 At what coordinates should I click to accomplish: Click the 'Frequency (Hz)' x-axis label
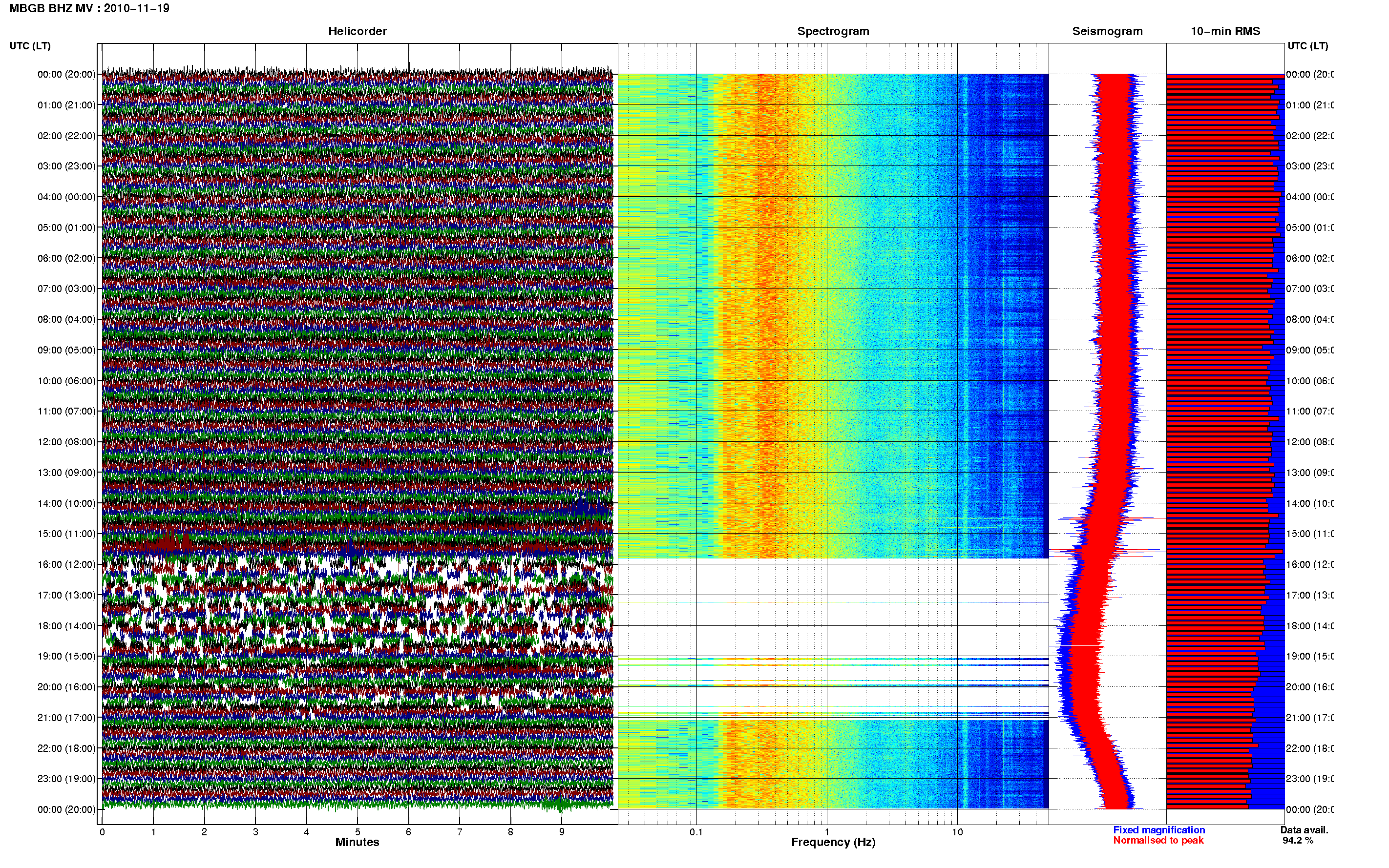[x=833, y=842]
